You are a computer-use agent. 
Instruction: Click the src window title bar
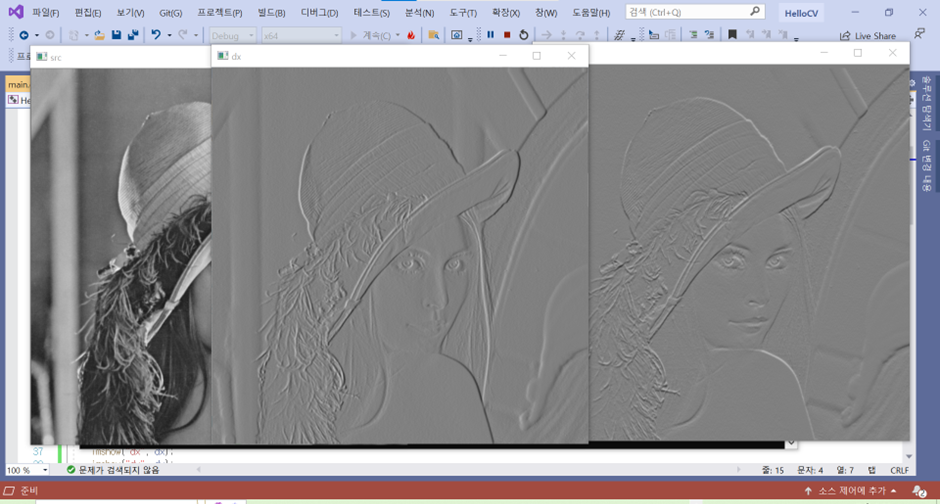[x=120, y=57]
